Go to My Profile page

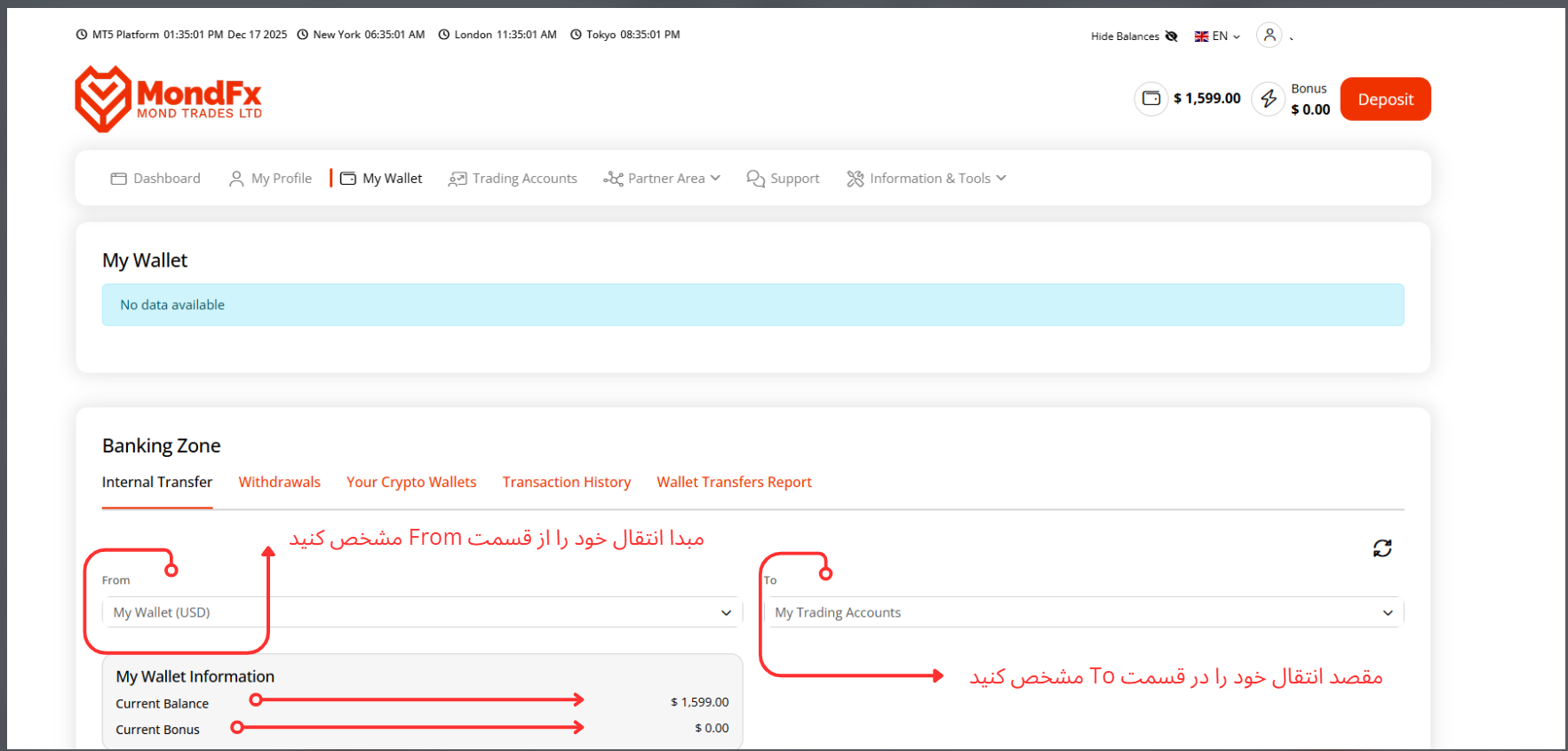[x=271, y=179]
